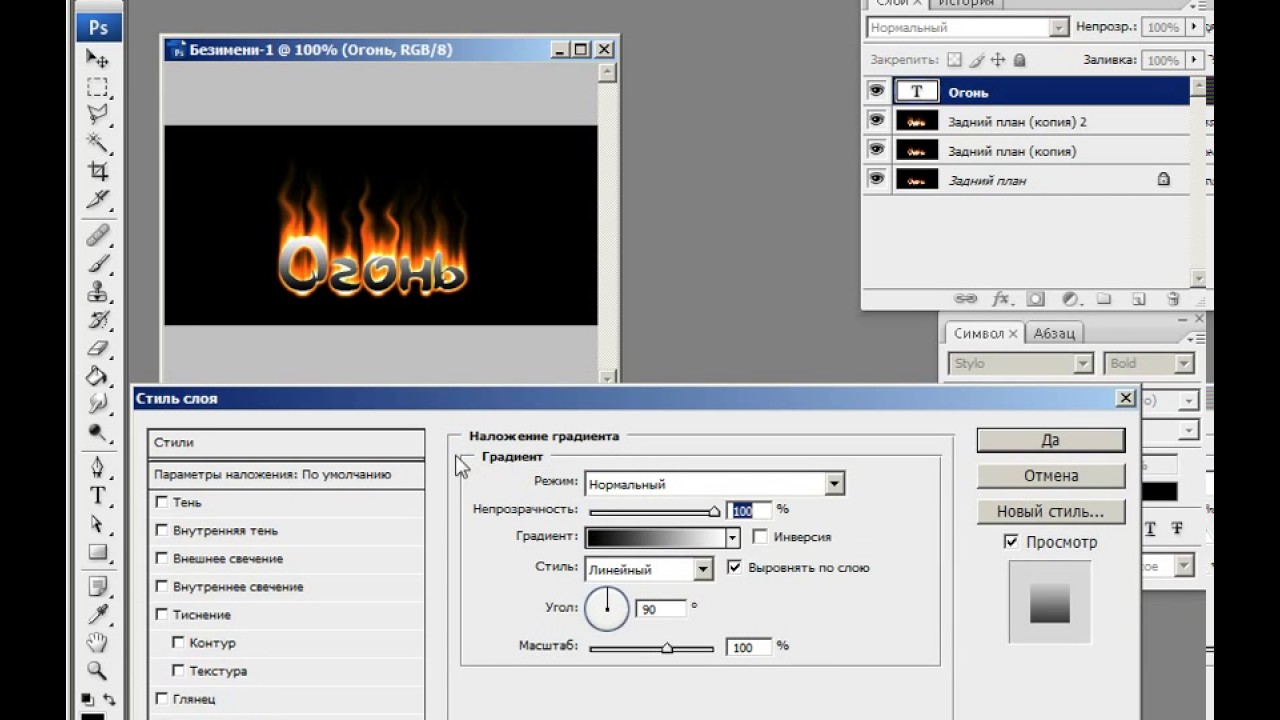Select the Zoom magnifier tool
Viewport: 1280px width, 720px height.
point(97,671)
